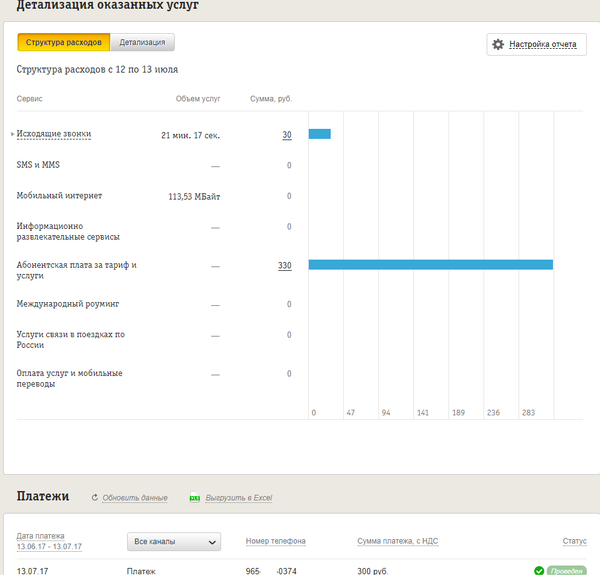
Task: Open the Исходящие звонки service link
Action: (54, 134)
